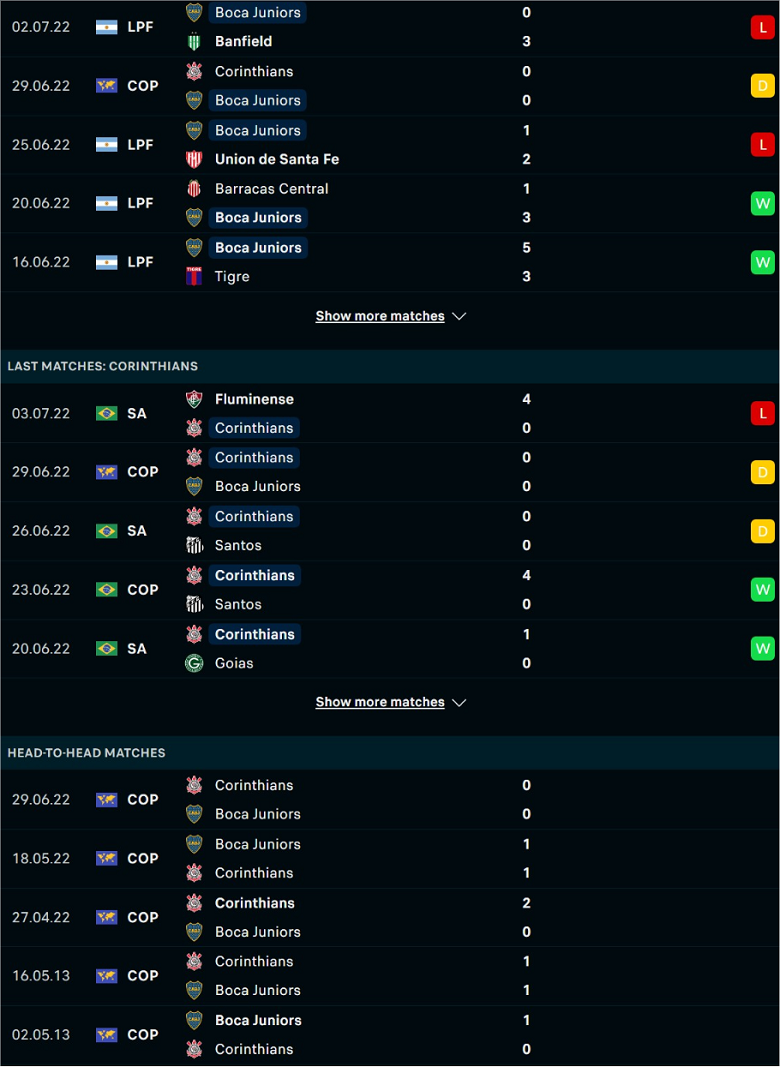
Task: Click Banfield team crest icon
Action: click(194, 42)
